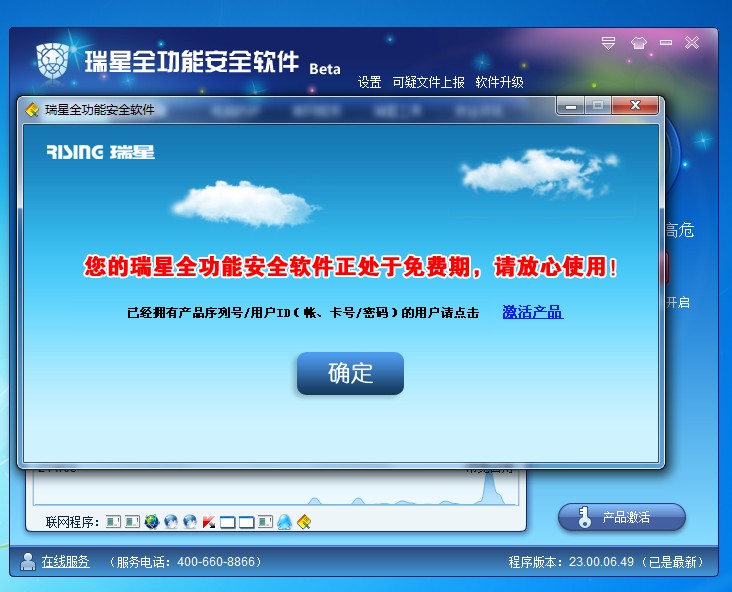Click the 高危 text behind the dialog
The height and width of the screenshot is (592, 732).
click(x=680, y=230)
